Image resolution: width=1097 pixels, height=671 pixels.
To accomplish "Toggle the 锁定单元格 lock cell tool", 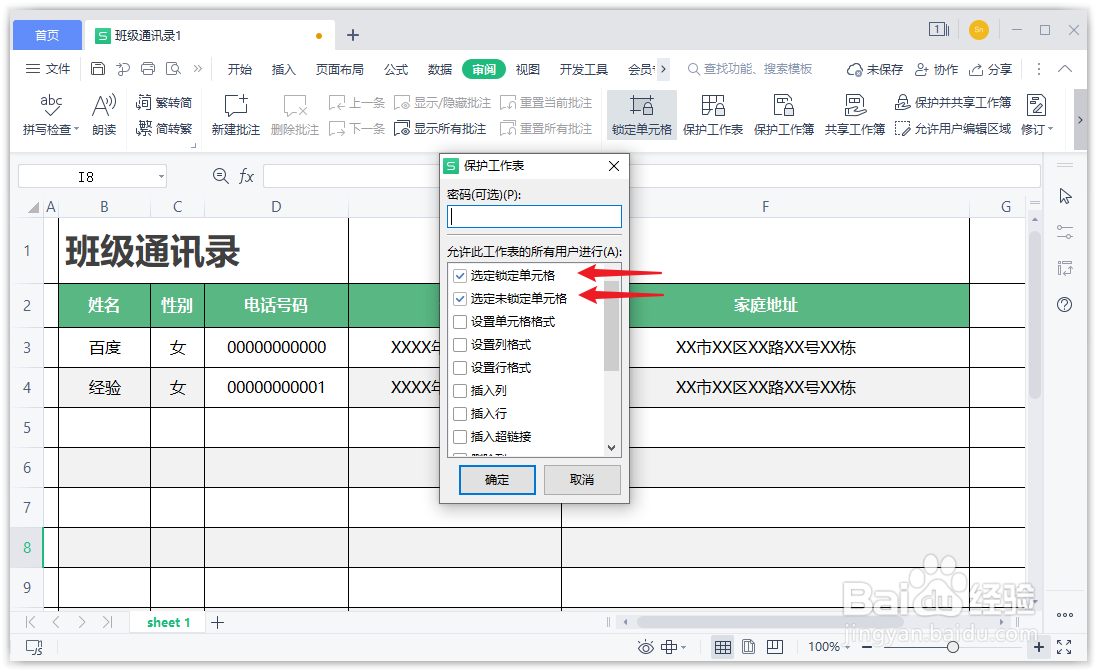I will 642,115.
